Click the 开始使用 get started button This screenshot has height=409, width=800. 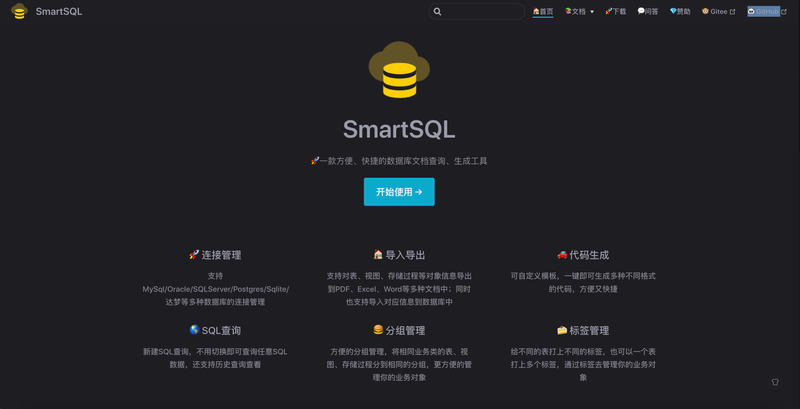(x=399, y=192)
